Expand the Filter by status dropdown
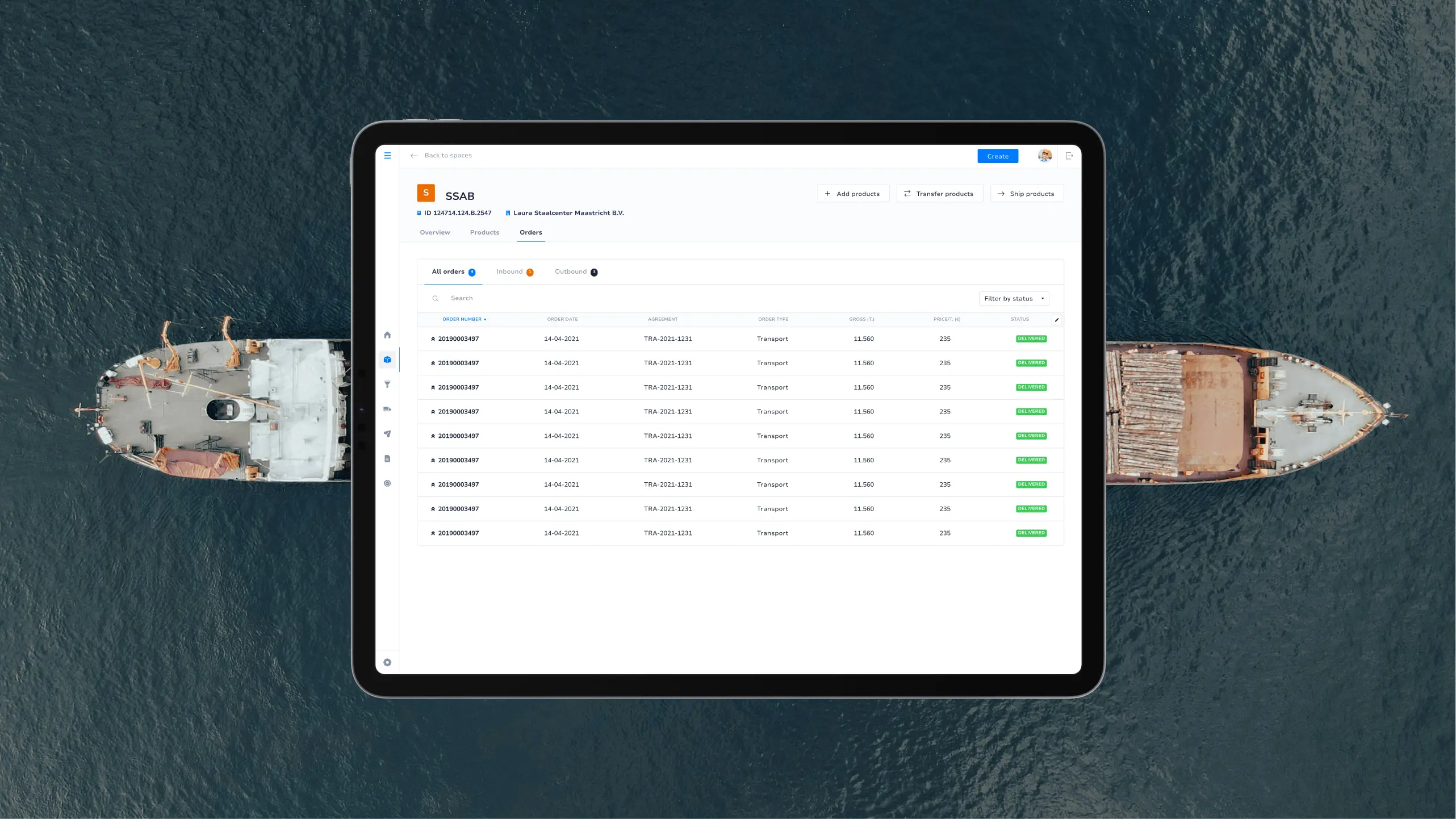This screenshot has height=819, width=1456. point(1014,299)
